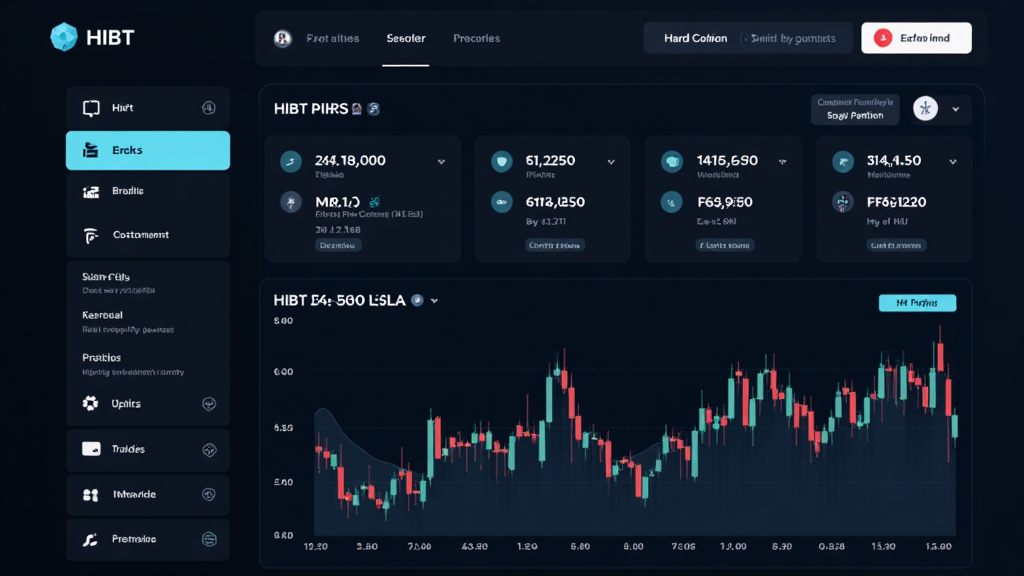This screenshot has width=1024, height=576.
Task: Click the Hift sidebar icon
Action: coord(92,107)
